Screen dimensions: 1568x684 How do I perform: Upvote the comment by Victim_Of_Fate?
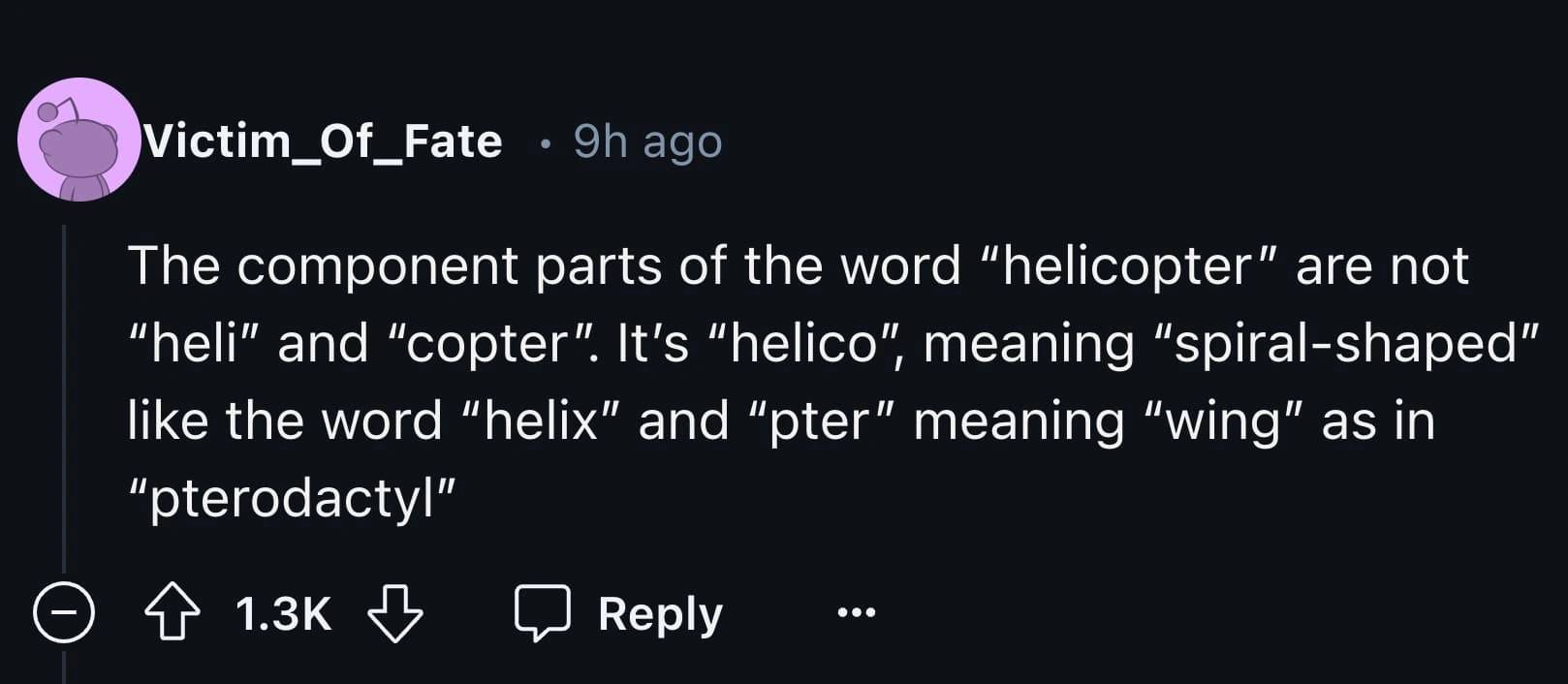(x=172, y=613)
